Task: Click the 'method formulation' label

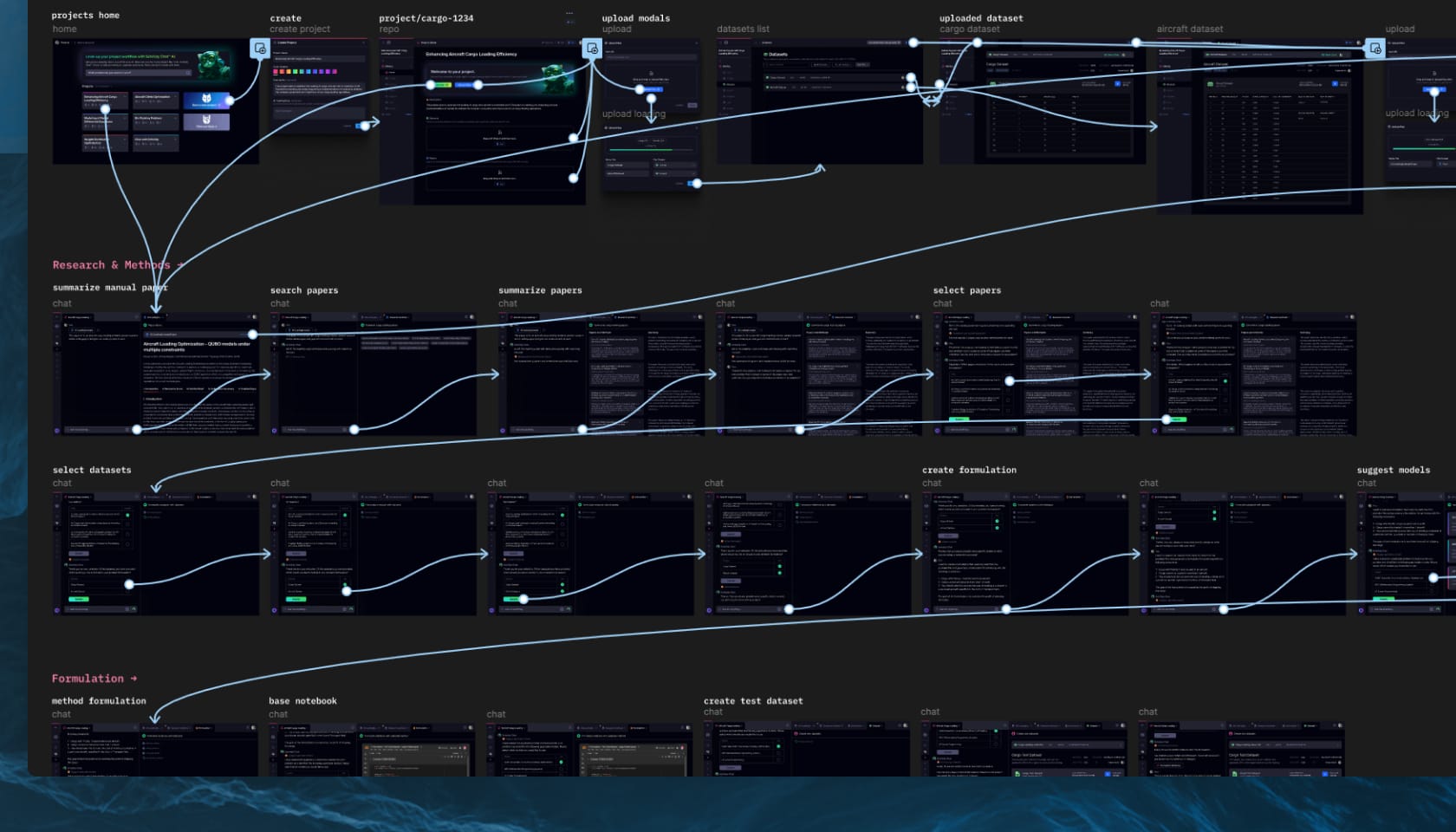Action: tap(99, 700)
